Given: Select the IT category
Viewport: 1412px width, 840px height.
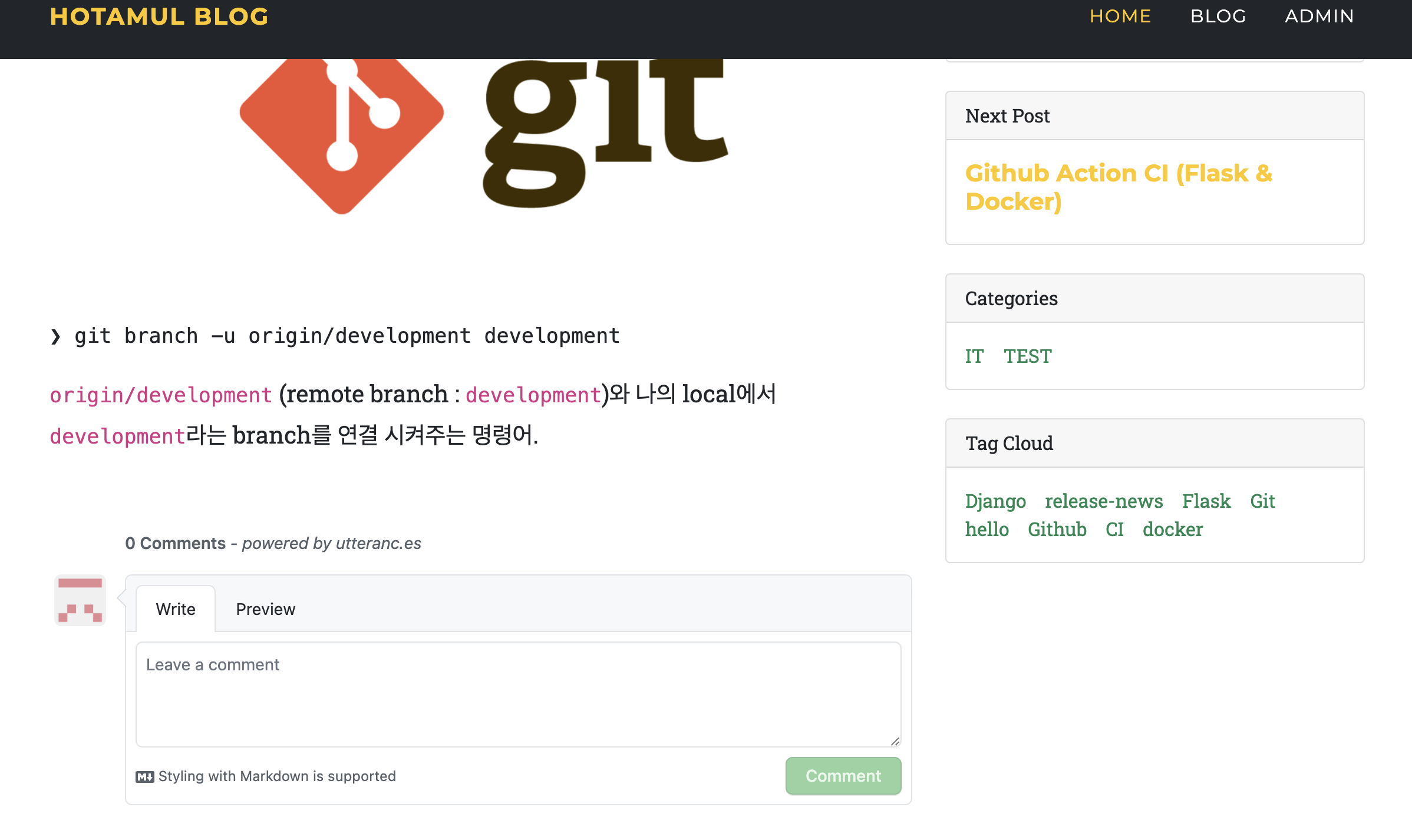Looking at the screenshot, I should [974, 356].
